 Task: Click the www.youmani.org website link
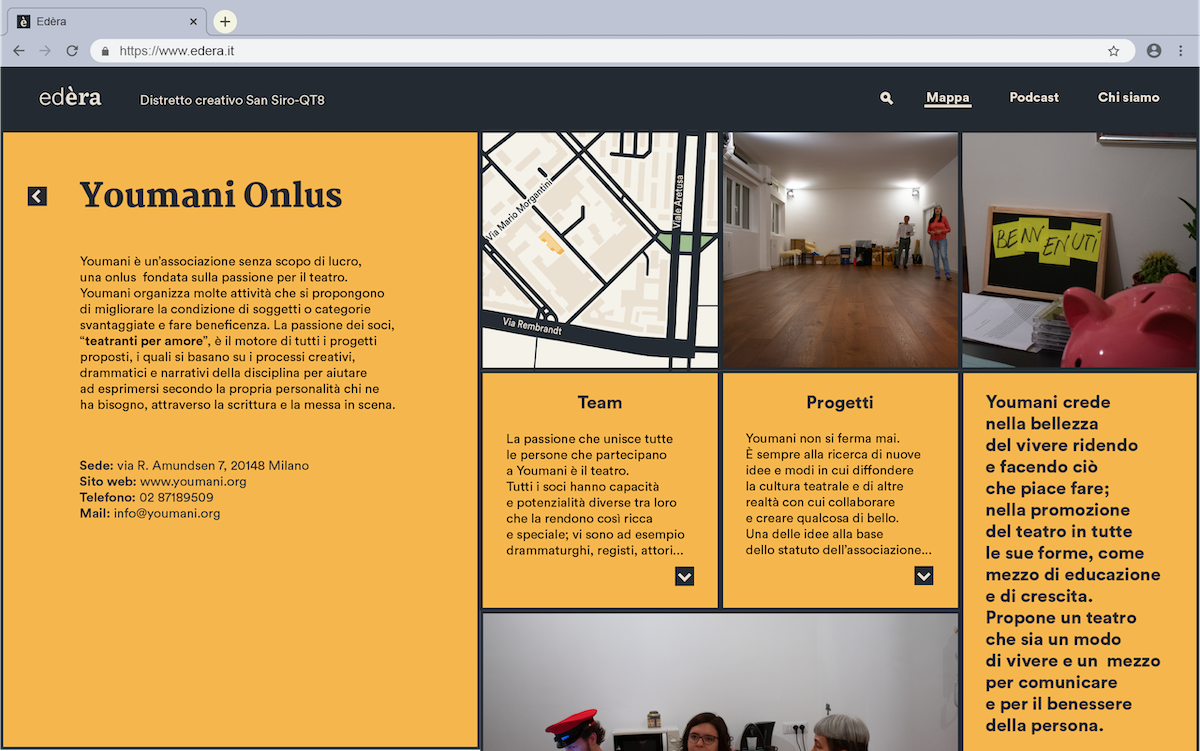tap(193, 481)
